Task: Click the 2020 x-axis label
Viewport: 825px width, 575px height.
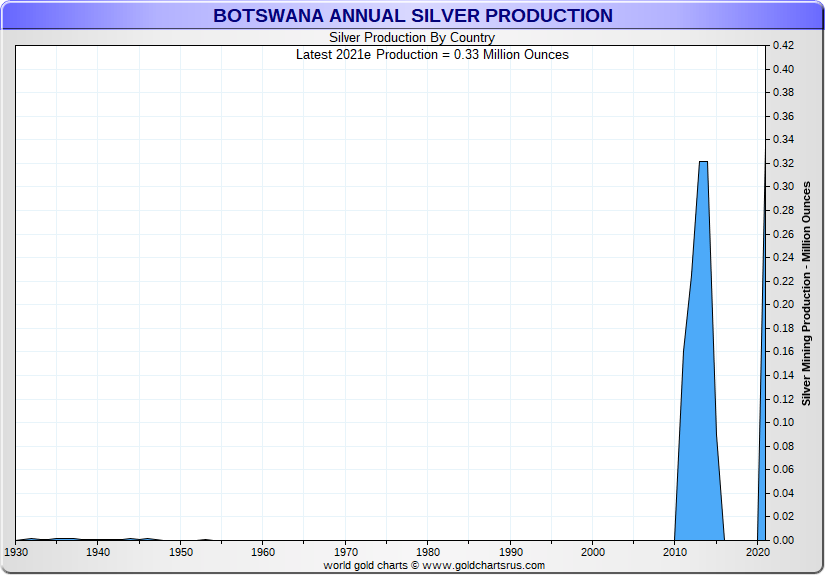Action: pyautogui.click(x=757, y=552)
